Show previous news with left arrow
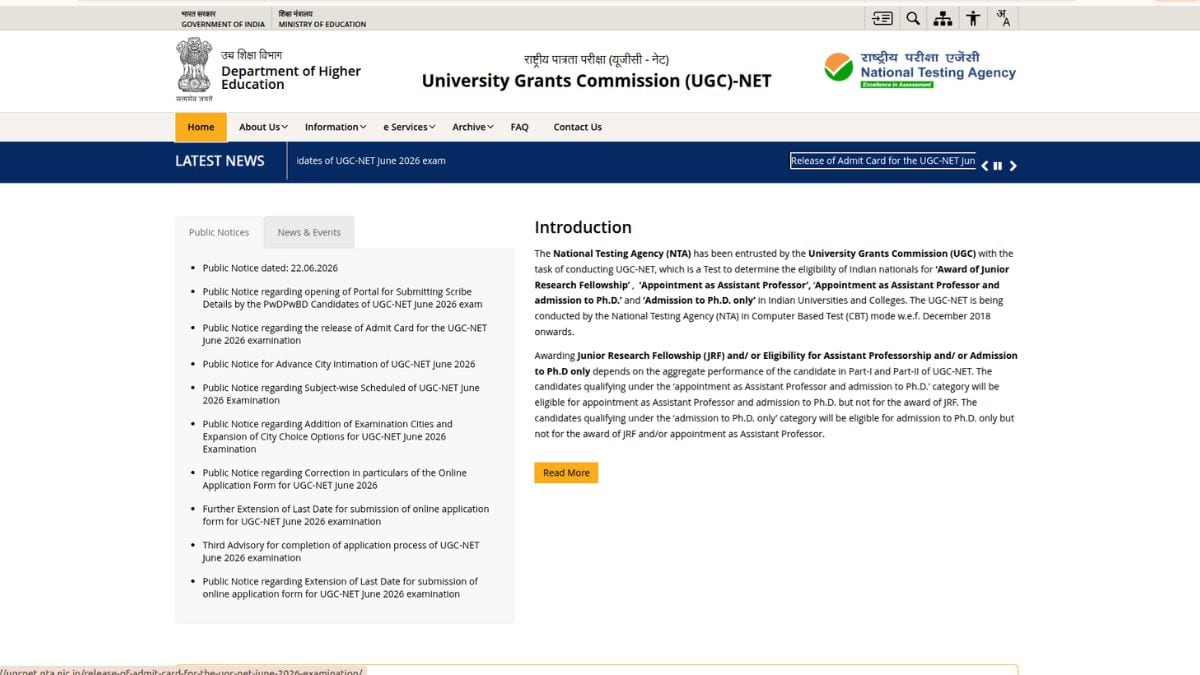Viewport: 1200px width, 675px height. 984,166
